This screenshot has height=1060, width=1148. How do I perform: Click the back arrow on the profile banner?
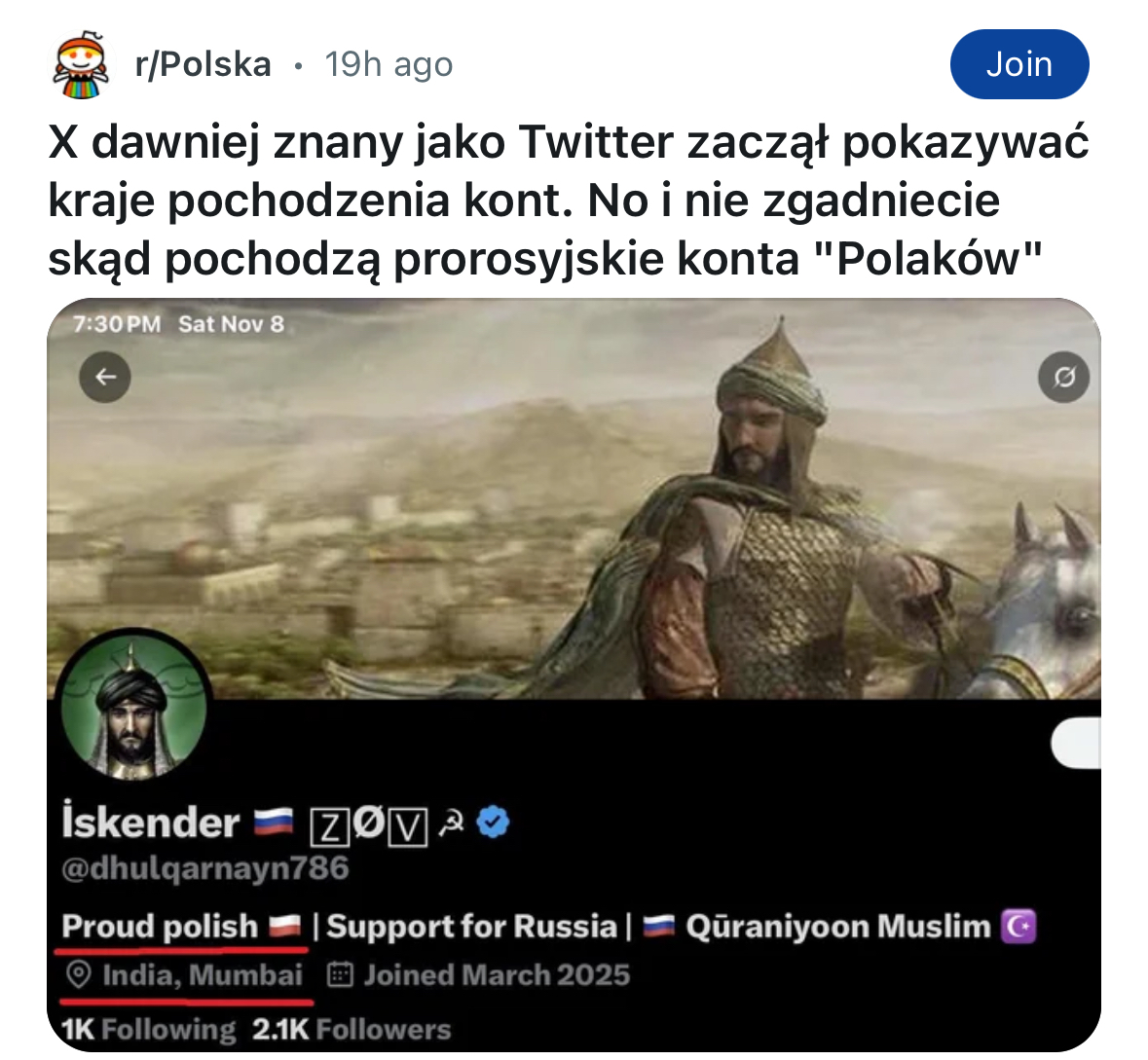point(105,377)
